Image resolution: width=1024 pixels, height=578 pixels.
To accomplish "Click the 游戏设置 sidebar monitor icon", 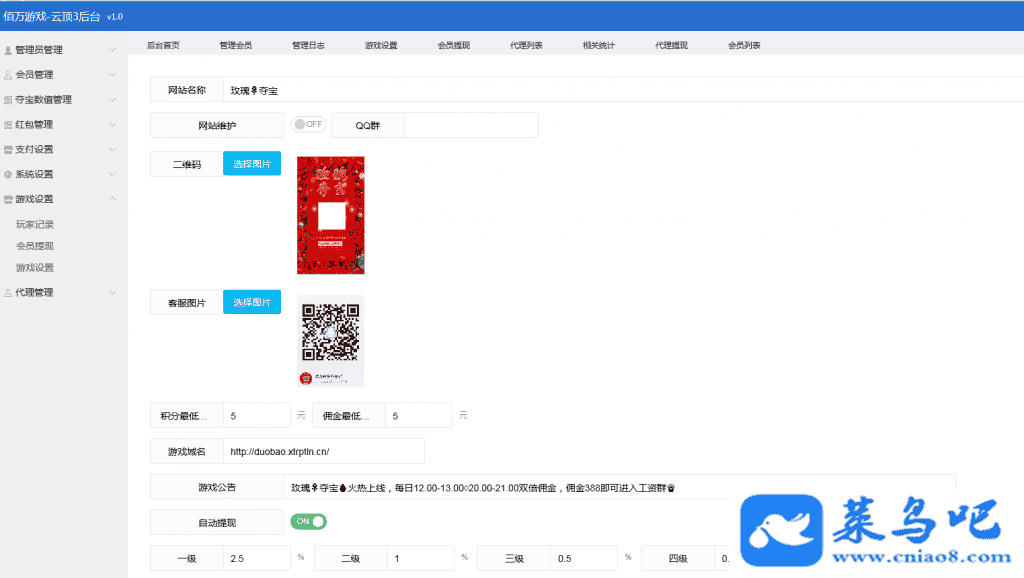I will (x=8, y=199).
